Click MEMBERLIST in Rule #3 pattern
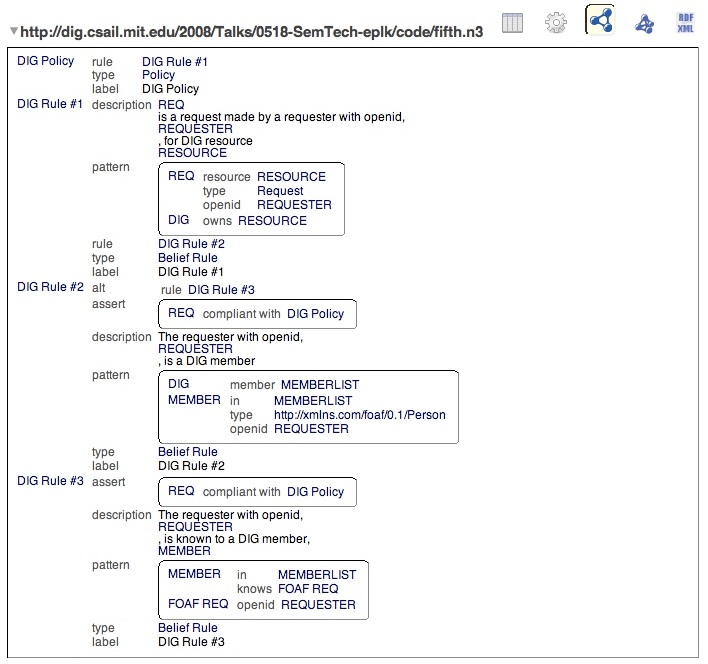Screen dimensions: 708x664 point(317,575)
